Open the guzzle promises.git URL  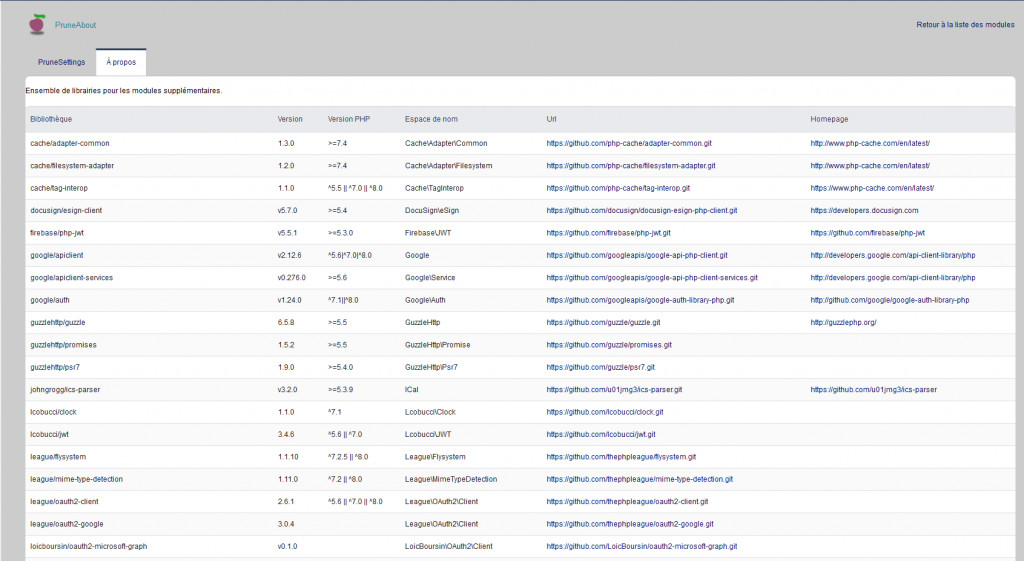click(x=609, y=345)
